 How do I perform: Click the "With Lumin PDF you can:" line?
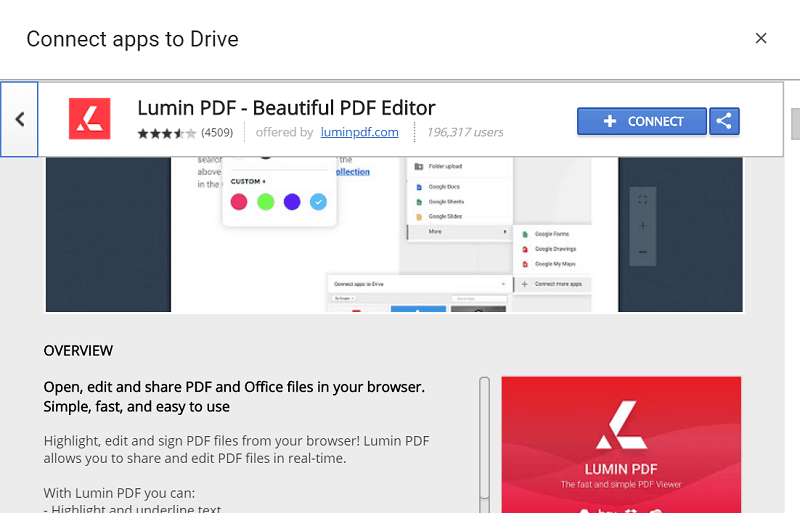coord(119,493)
